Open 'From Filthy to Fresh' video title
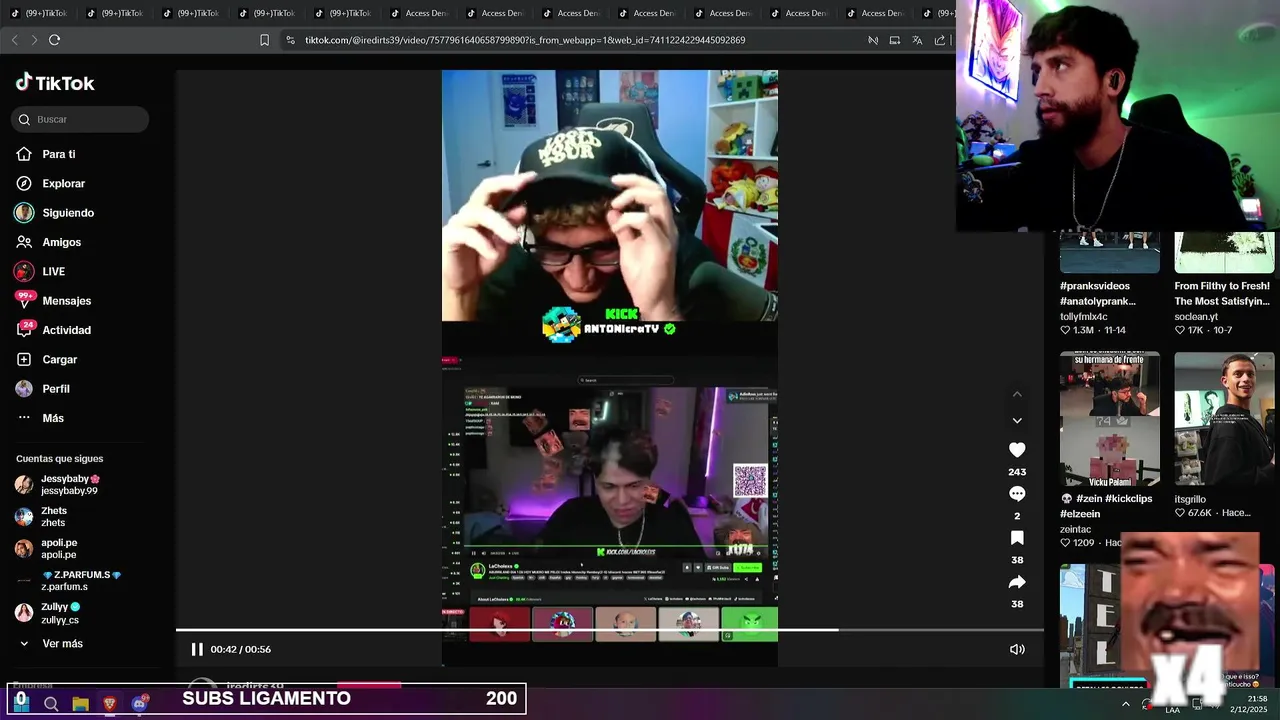 click(x=1222, y=294)
